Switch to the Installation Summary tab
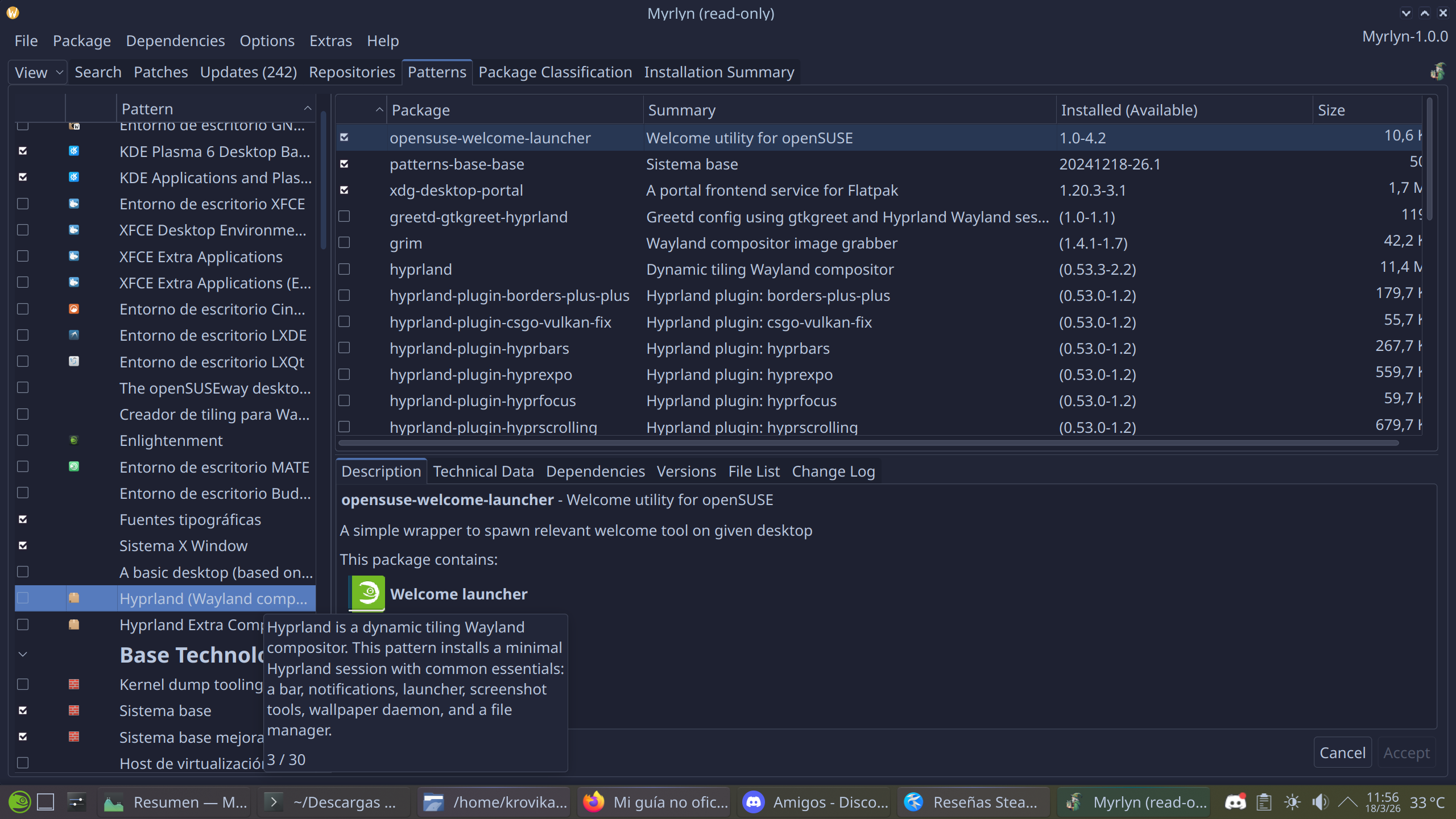 click(719, 72)
